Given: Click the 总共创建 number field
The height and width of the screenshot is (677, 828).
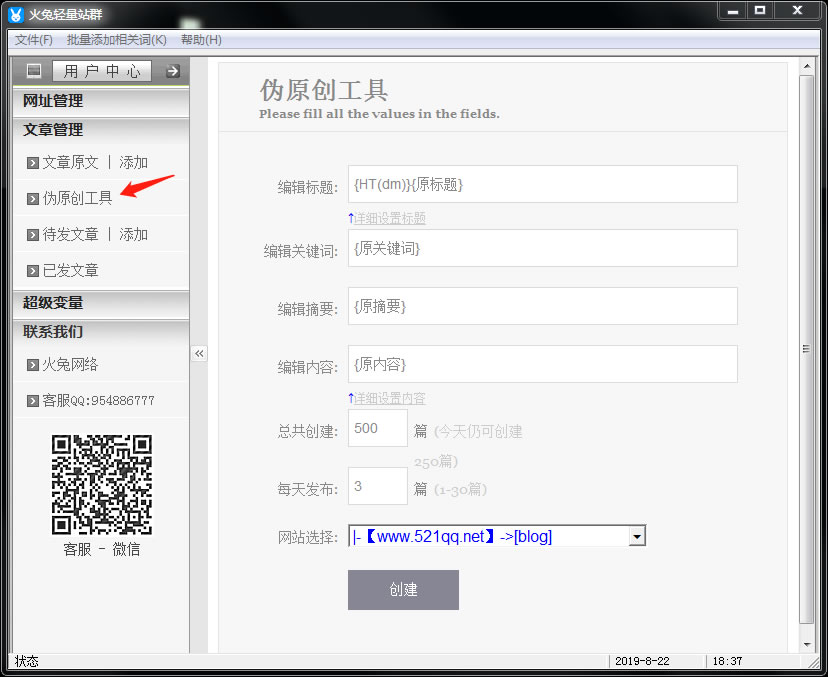Looking at the screenshot, I should (x=377, y=429).
